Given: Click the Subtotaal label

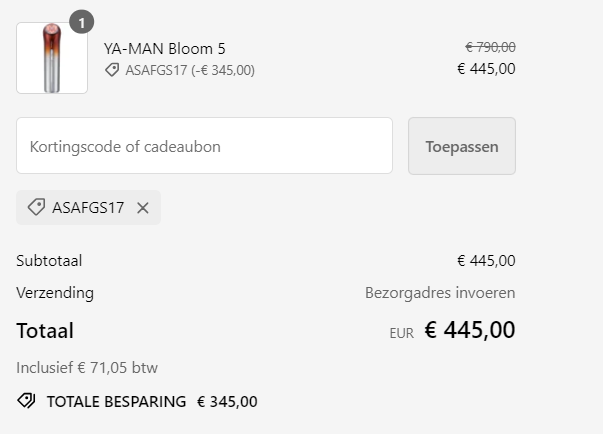Looking at the screenshot, I should 49,261.
